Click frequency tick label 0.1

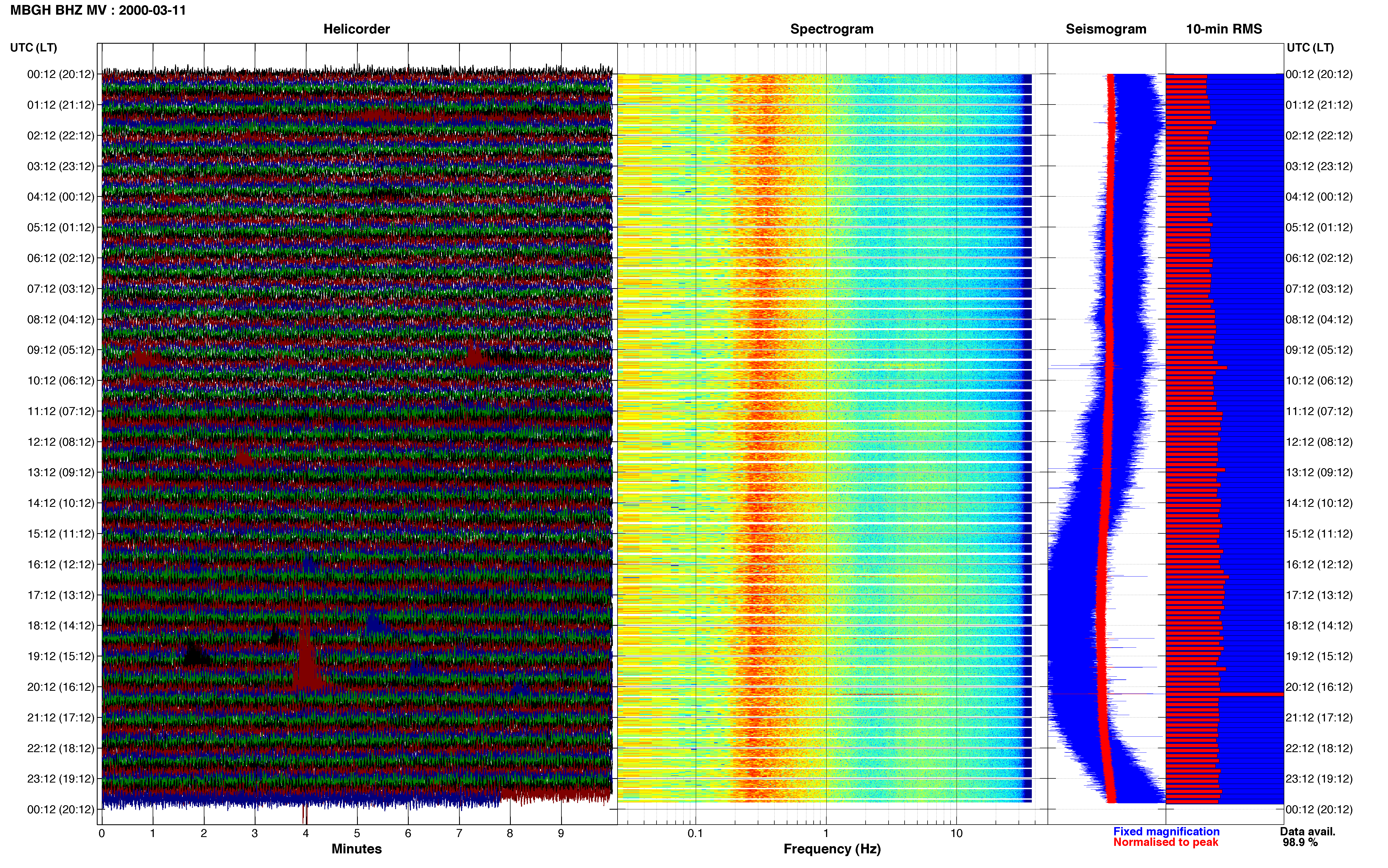[x=695, y=833]
